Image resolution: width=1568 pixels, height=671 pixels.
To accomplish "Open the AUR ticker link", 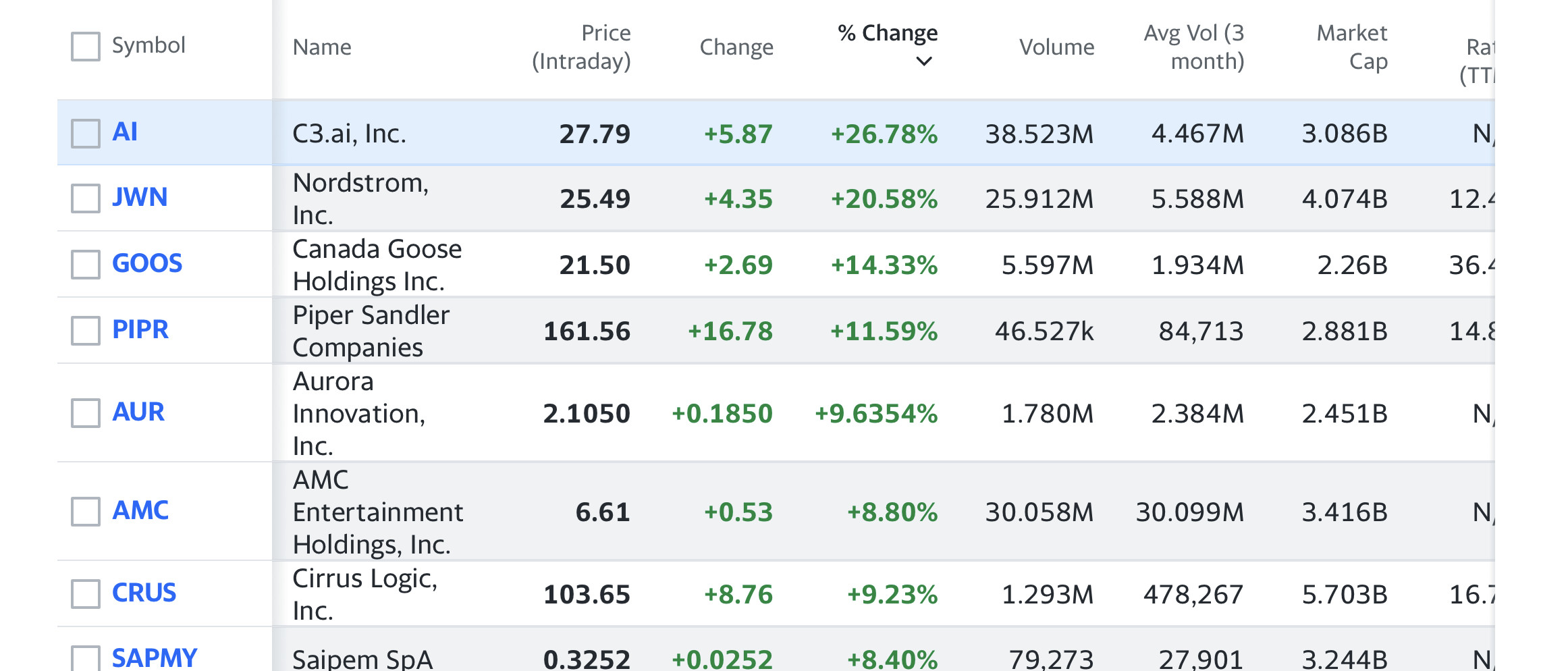I will pos(138,412).
